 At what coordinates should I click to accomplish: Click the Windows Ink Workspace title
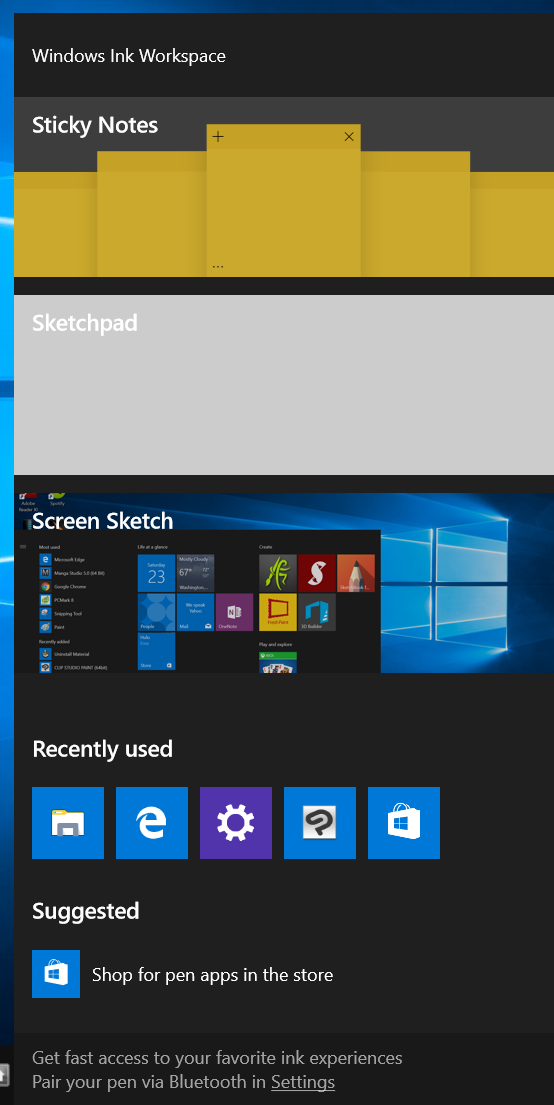point(129,56)
